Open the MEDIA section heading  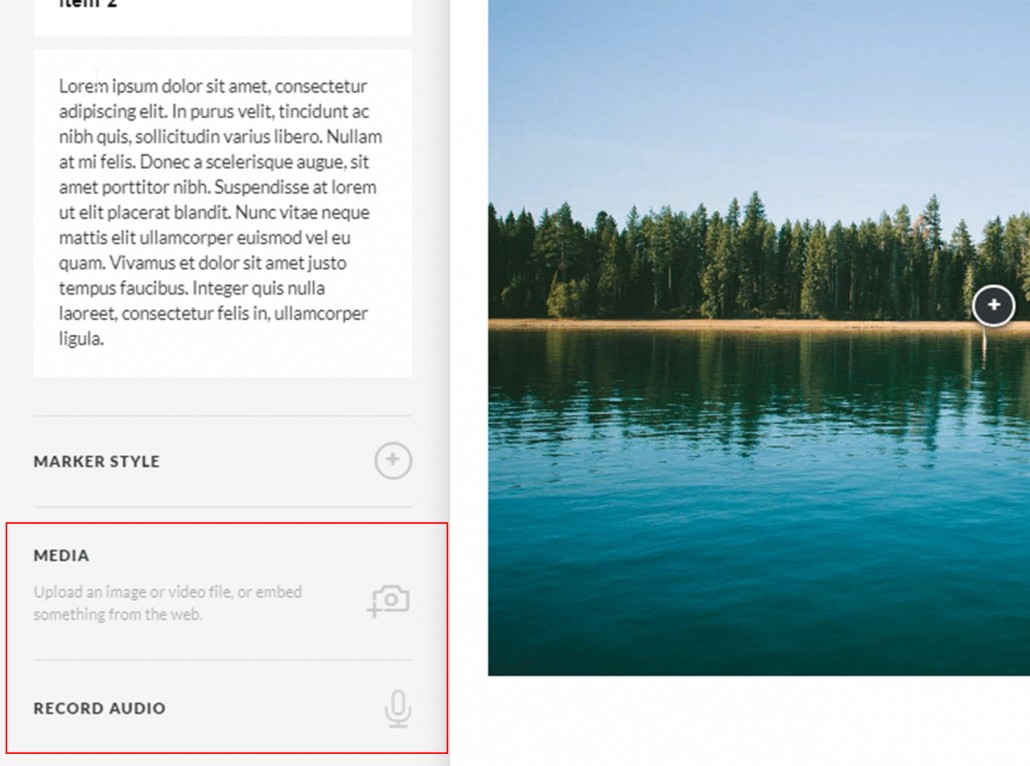[61, 555]
